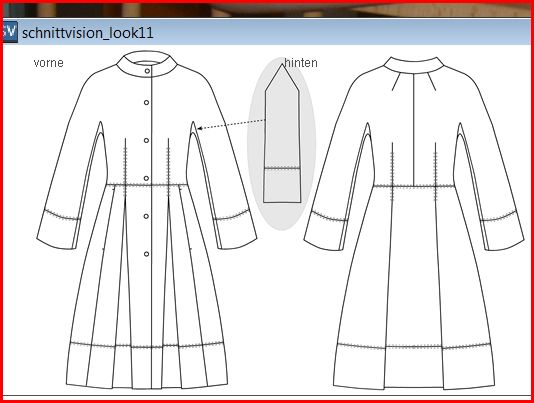Click the third button on front dress placket
This screenshot has width=534, height=403.
146,140
